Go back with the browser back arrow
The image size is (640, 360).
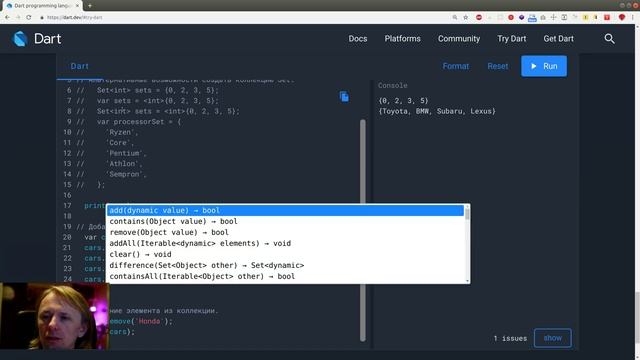coord(7,18)
